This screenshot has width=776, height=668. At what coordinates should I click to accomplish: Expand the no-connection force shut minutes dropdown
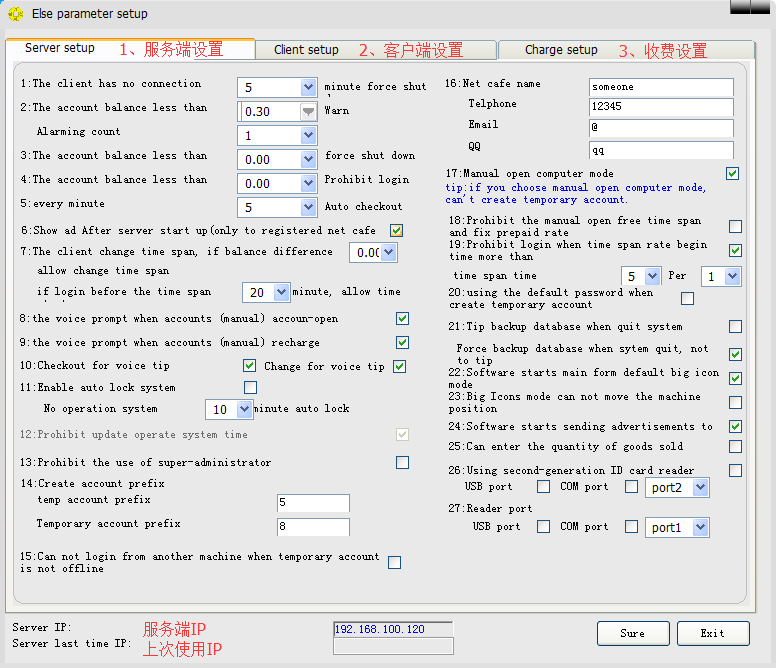click(x=308, y=88)
